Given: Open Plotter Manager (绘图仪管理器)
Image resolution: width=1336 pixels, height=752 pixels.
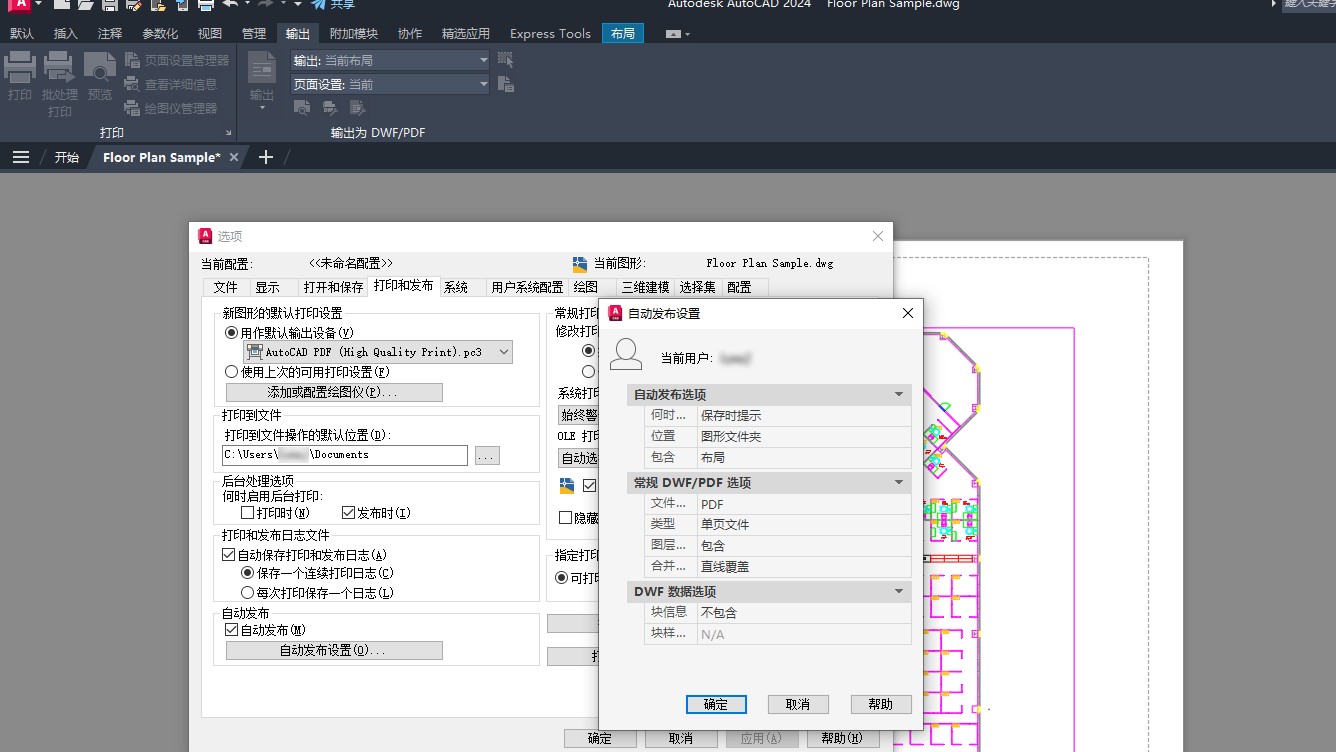Looking at the screenshot, I should (x=171, y=109).
